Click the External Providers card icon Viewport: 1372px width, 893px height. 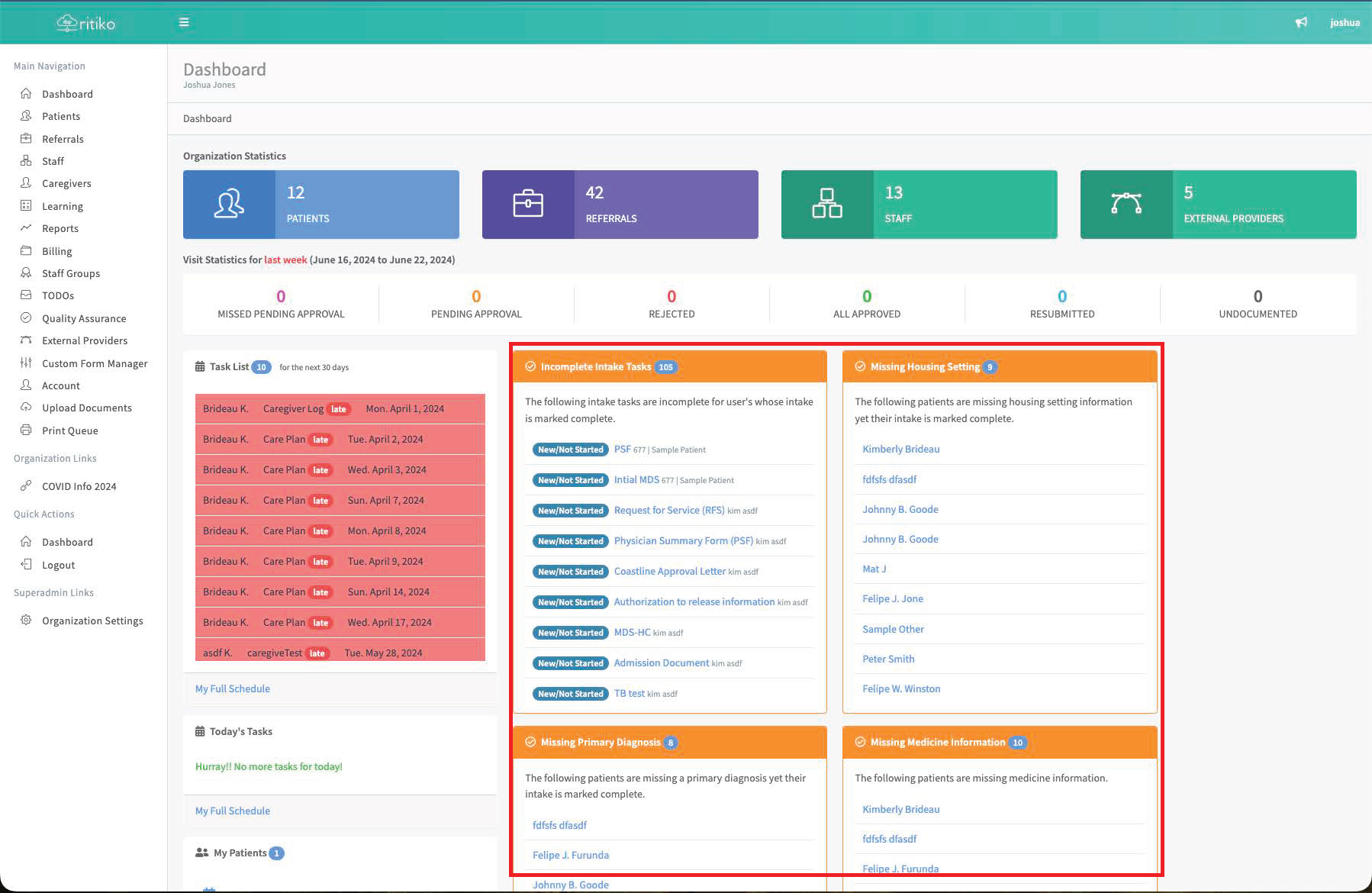point(1126,204)
